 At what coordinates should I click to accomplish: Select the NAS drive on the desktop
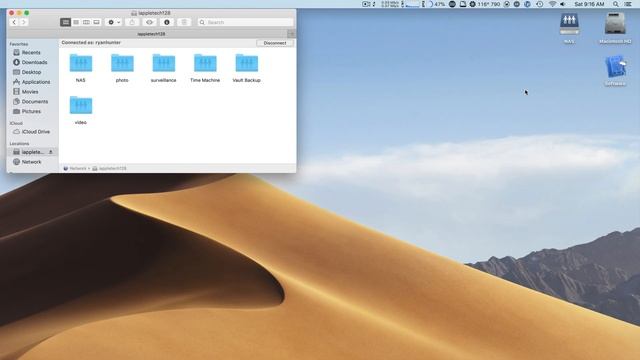[569, 28]
